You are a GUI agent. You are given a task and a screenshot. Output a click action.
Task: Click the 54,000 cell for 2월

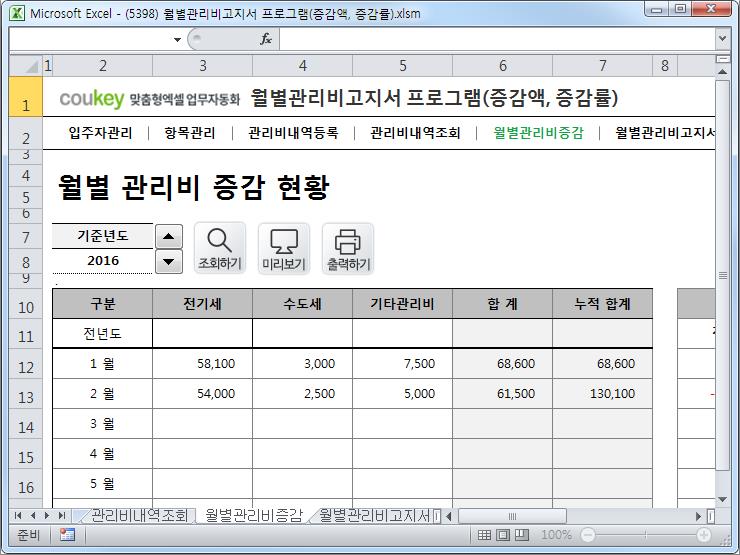click(x=202, y=394)
